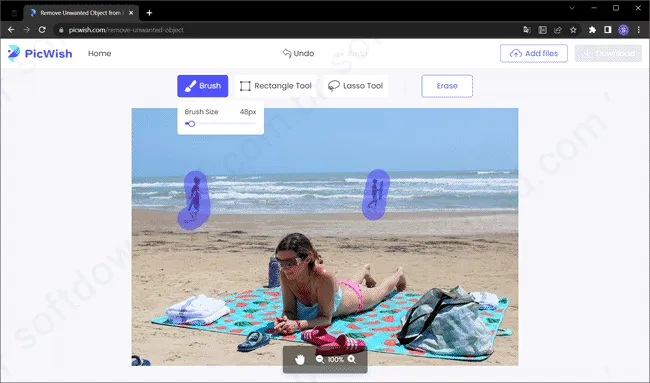Go to Home menu item

click(99, 53)
